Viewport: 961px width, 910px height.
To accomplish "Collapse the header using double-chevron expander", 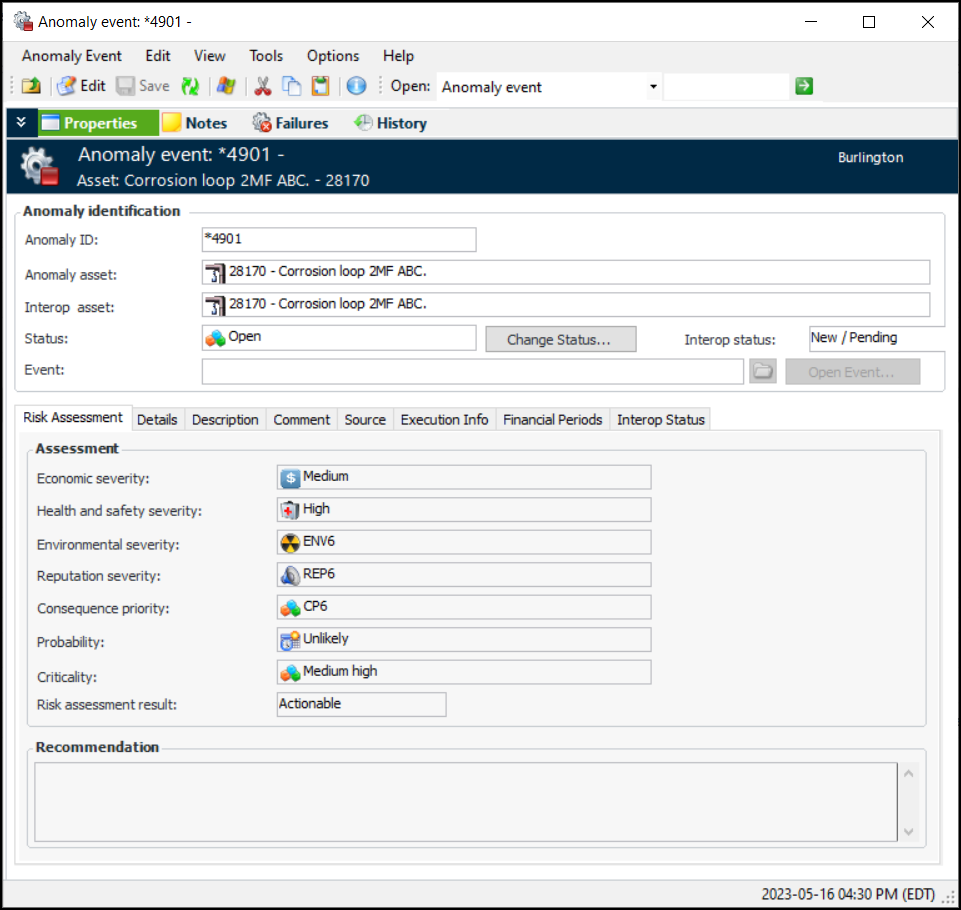I will click(21, 123).
